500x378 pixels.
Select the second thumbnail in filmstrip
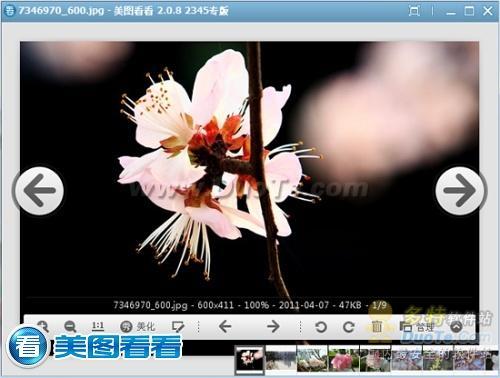point(281,359)
